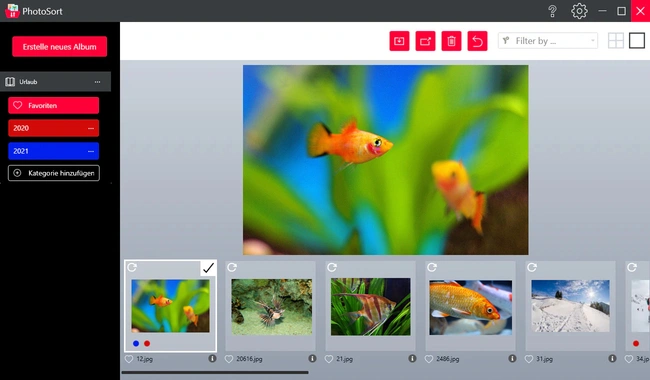Click the horizontal thumbnail scrollbar
Image resolution: width=650 pixels, height=380 pixels.
tap(215, 372)
